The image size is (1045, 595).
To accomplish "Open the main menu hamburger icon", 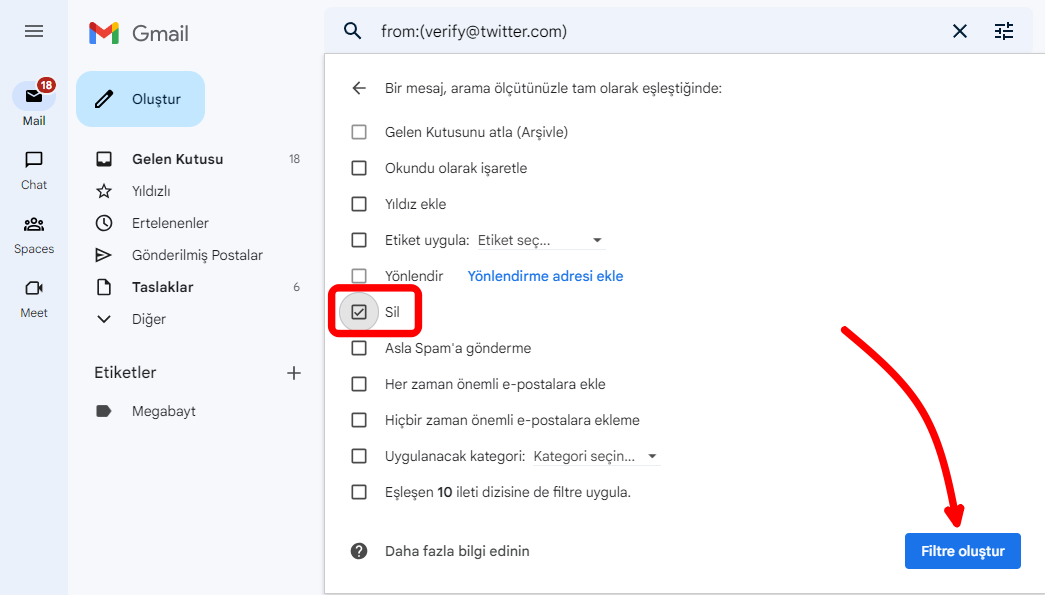I will point(34,31).
